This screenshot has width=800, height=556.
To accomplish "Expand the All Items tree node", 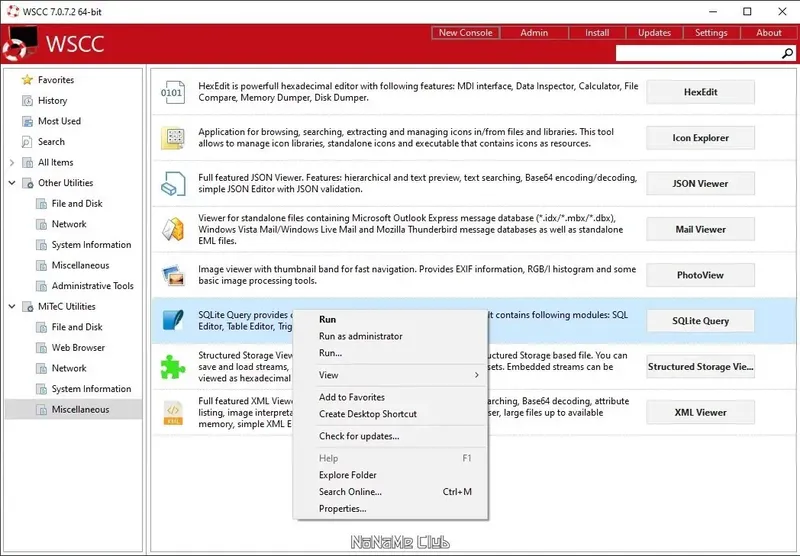I will pyautogui.click(x=12, y=163).
